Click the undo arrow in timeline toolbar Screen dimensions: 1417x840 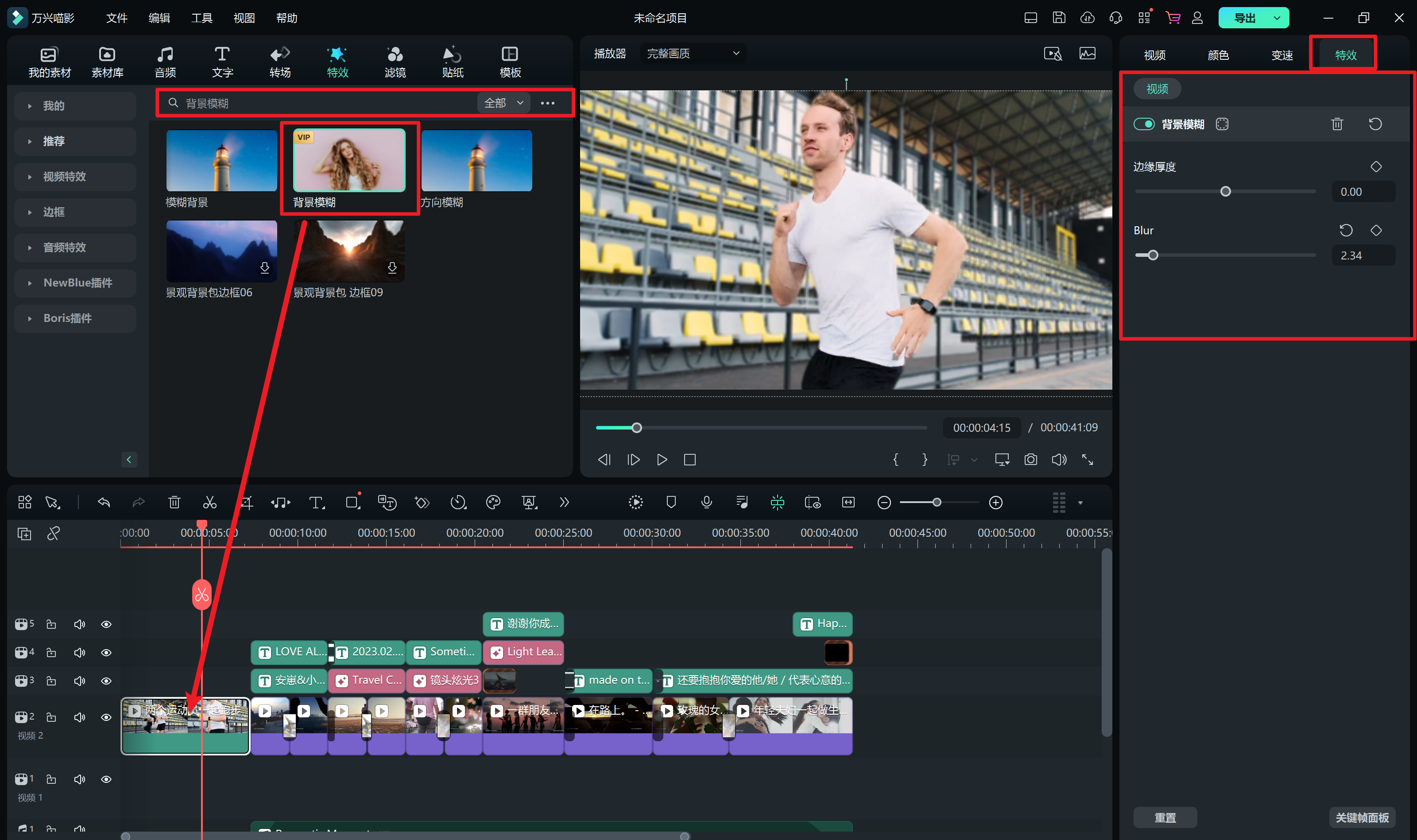(x=104, y=502)
